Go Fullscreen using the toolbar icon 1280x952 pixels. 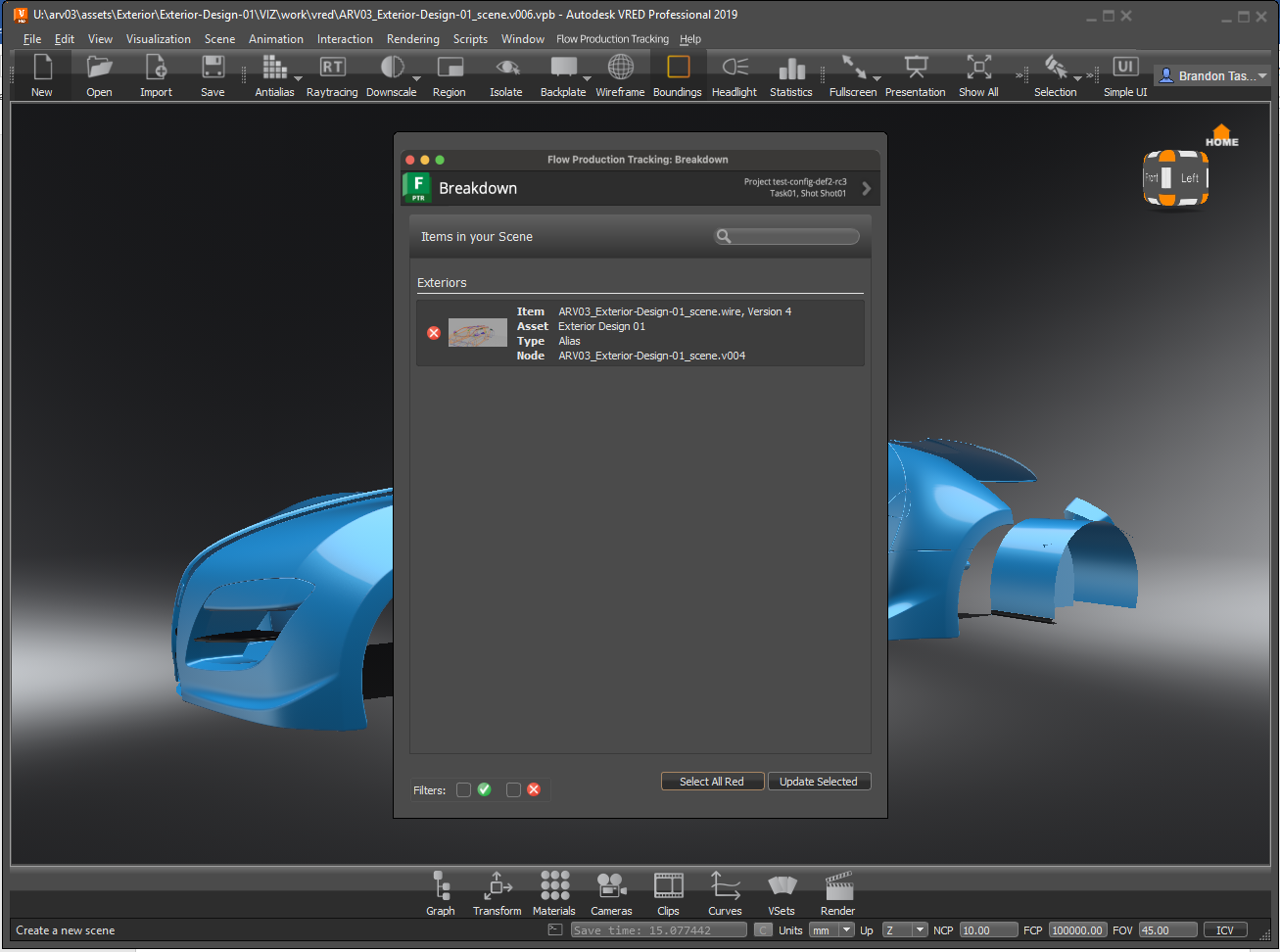(853, 68)
